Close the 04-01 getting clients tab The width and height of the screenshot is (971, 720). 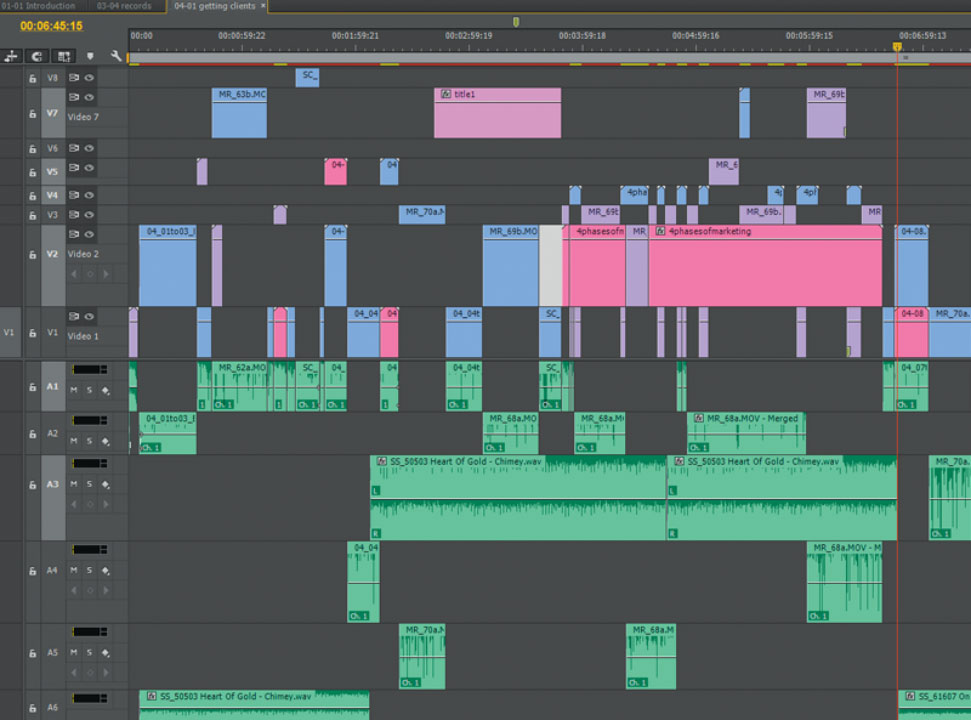pyautogui.click(x=263, y=6)
